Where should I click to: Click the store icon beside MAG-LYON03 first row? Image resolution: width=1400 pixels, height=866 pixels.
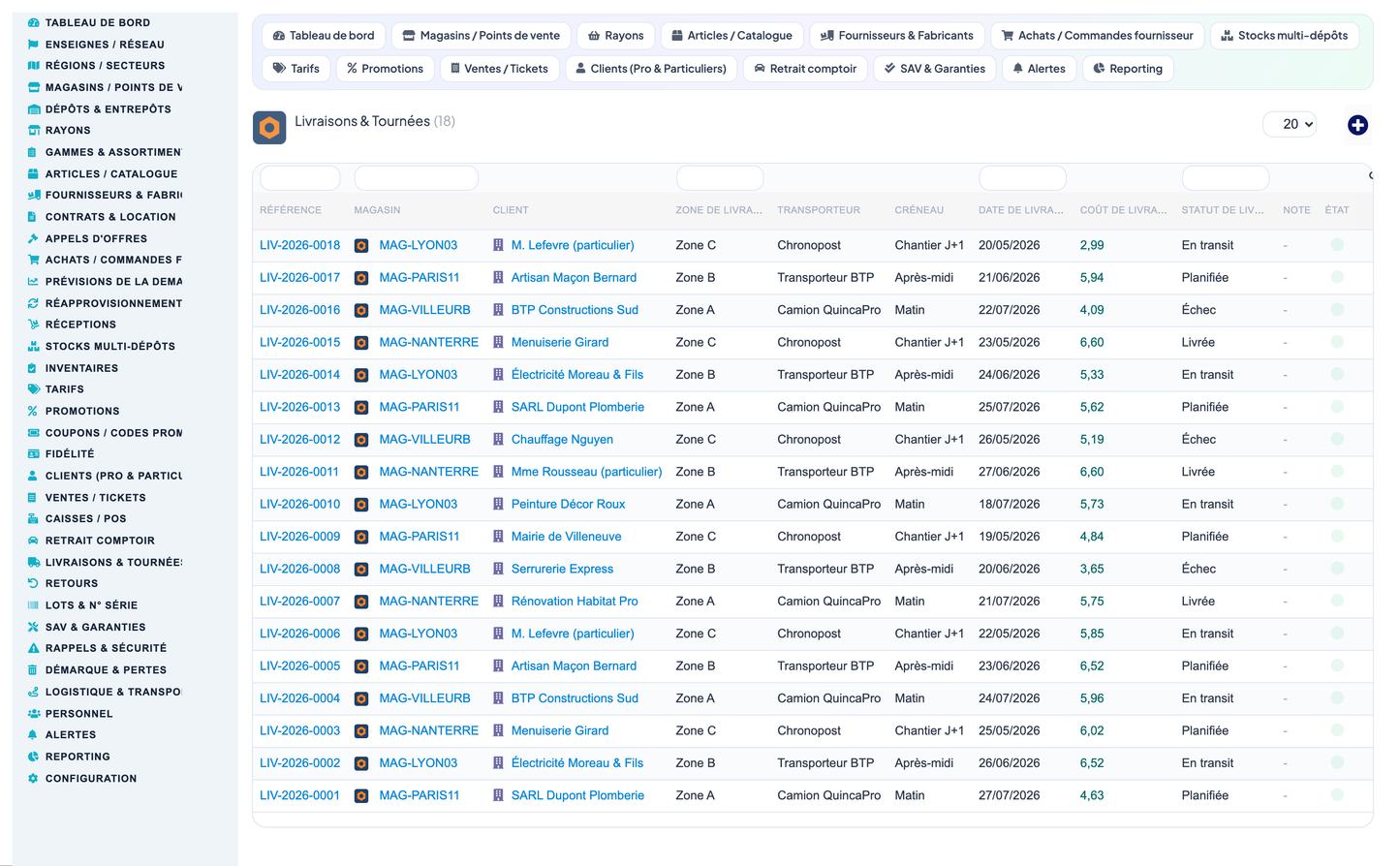tap(361, 246)
